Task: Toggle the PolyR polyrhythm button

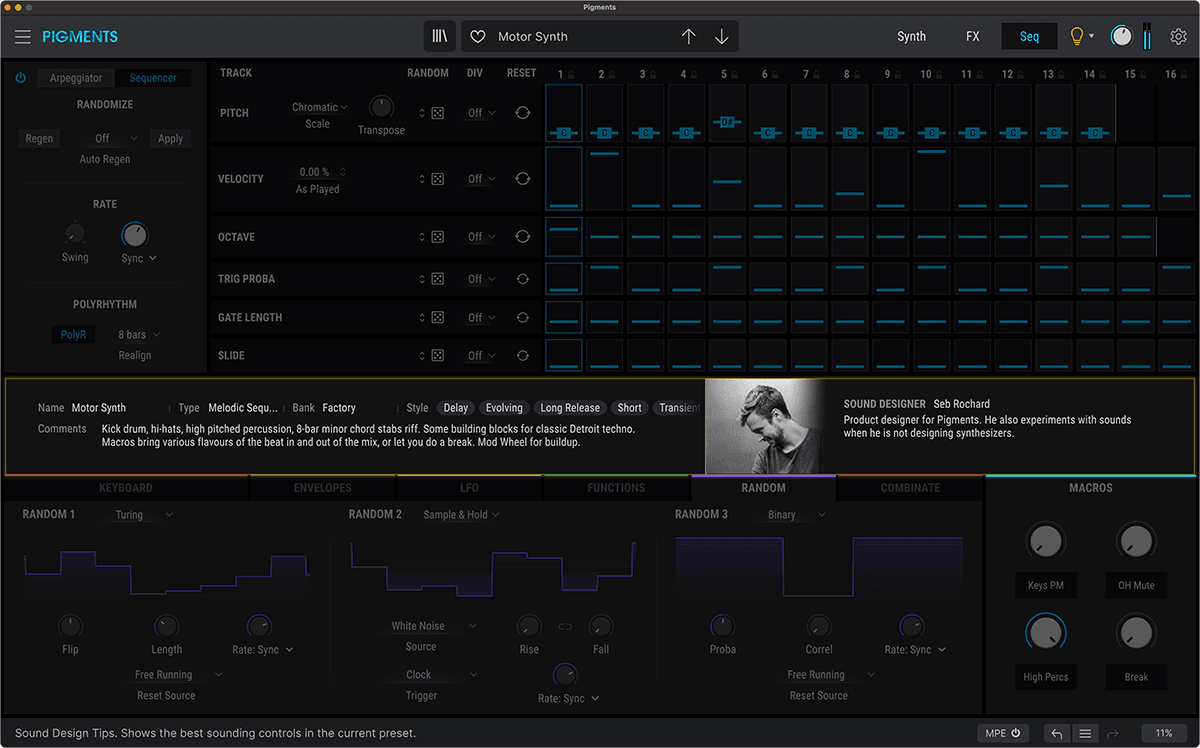Action: click(73, 335)
